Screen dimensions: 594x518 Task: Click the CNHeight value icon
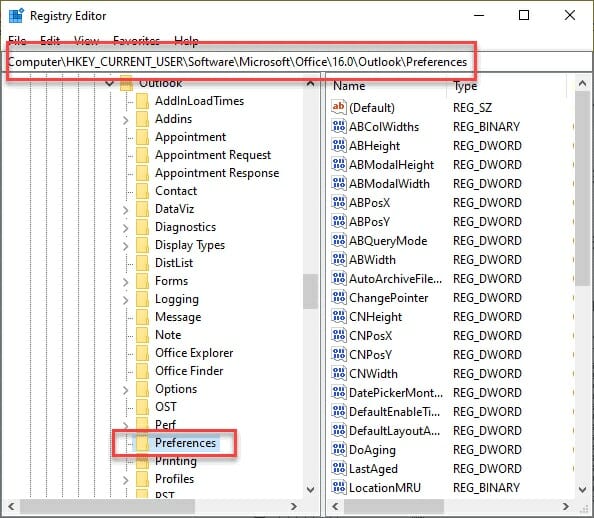(338, 316)
